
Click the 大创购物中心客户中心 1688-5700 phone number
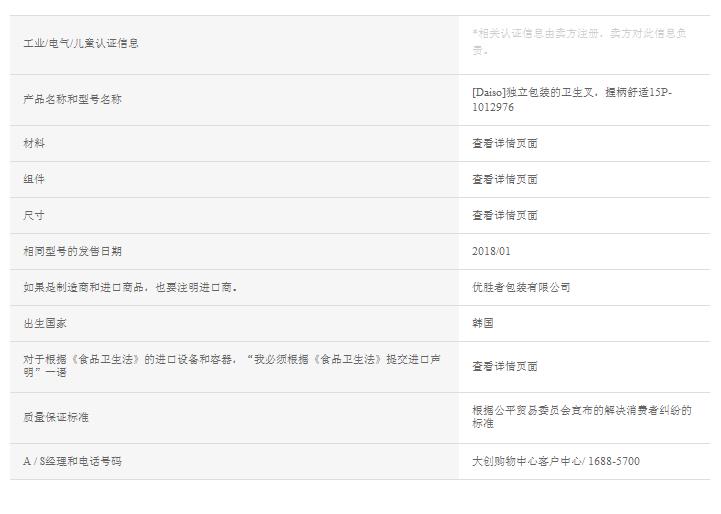pos(556,461)
